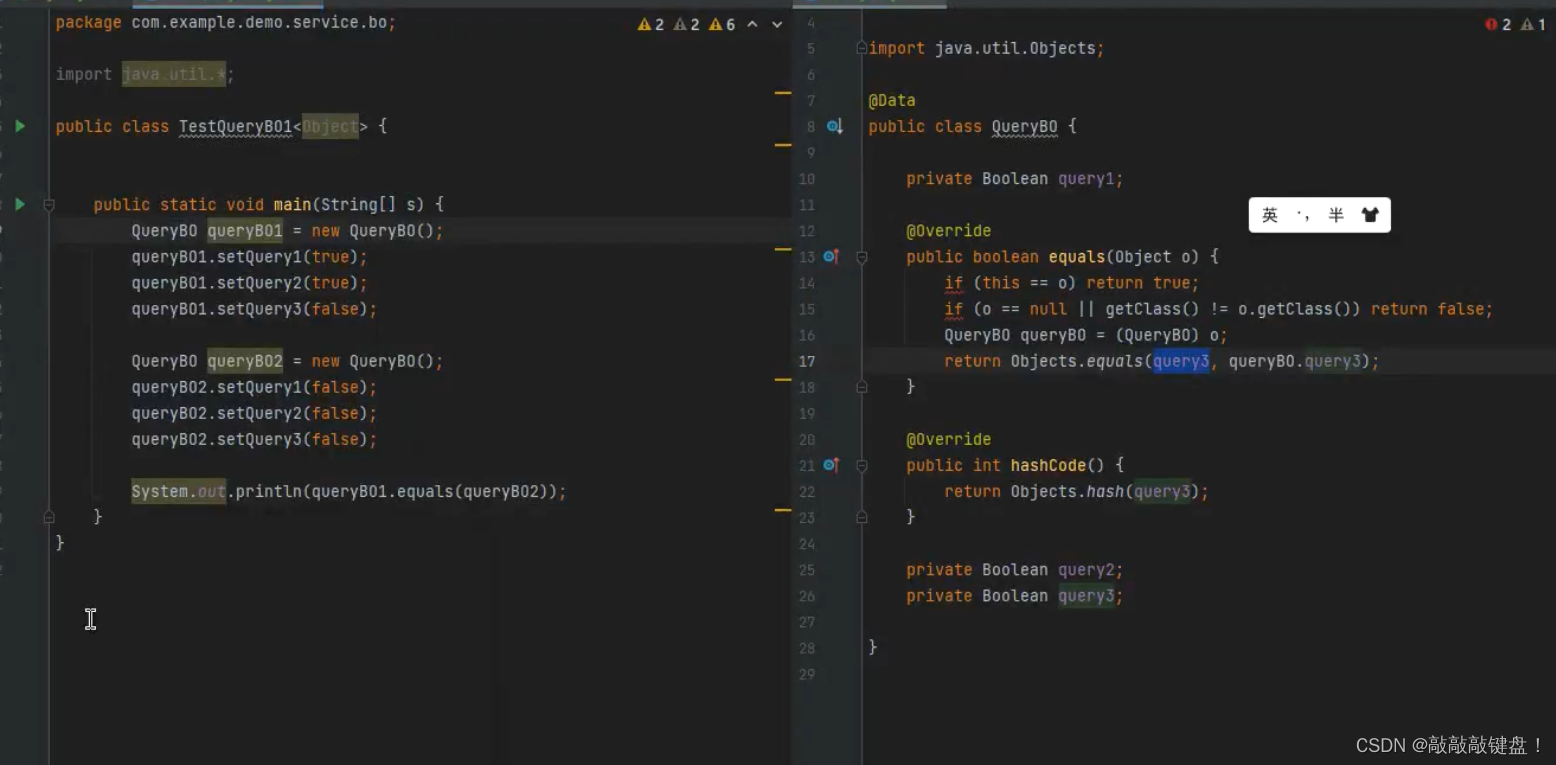Viewport: 1556px width, 765px height.
Task: Click the previous-warning up chevron
Action: (x=754, y=24)
